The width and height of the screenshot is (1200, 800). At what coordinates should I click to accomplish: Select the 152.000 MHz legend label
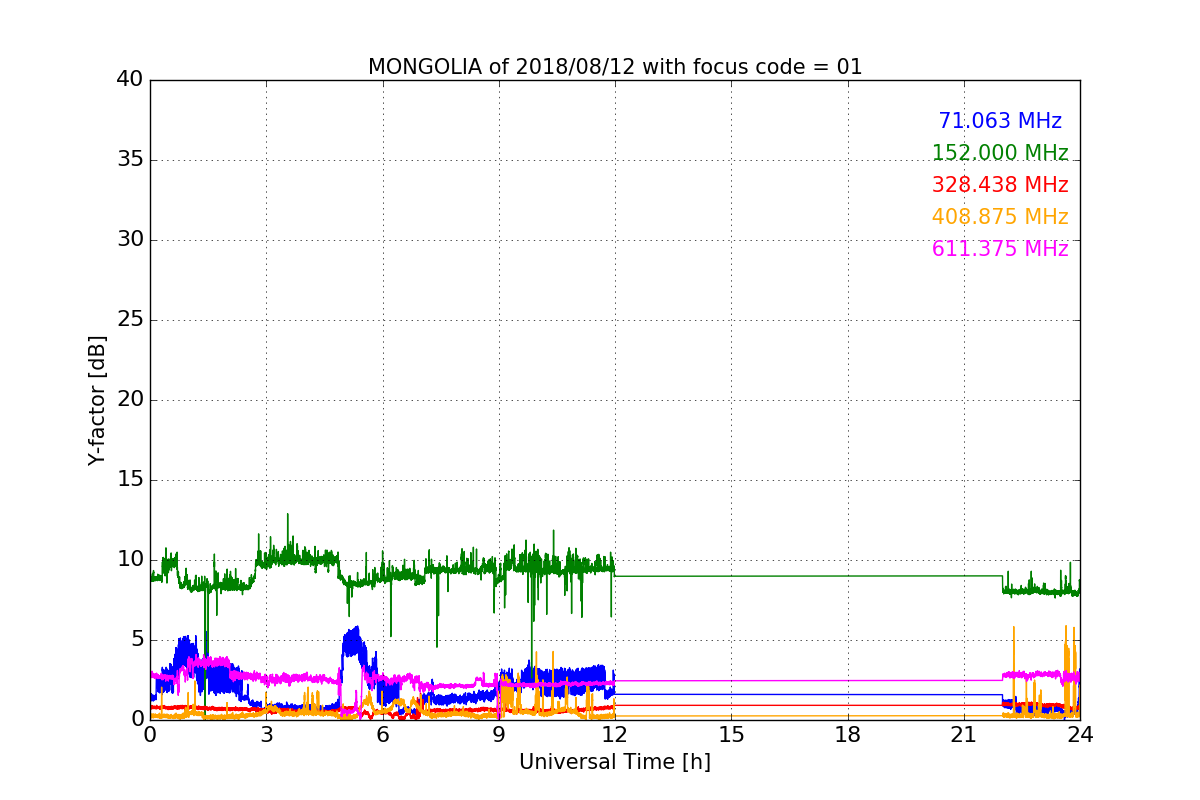click(1000, 153)
